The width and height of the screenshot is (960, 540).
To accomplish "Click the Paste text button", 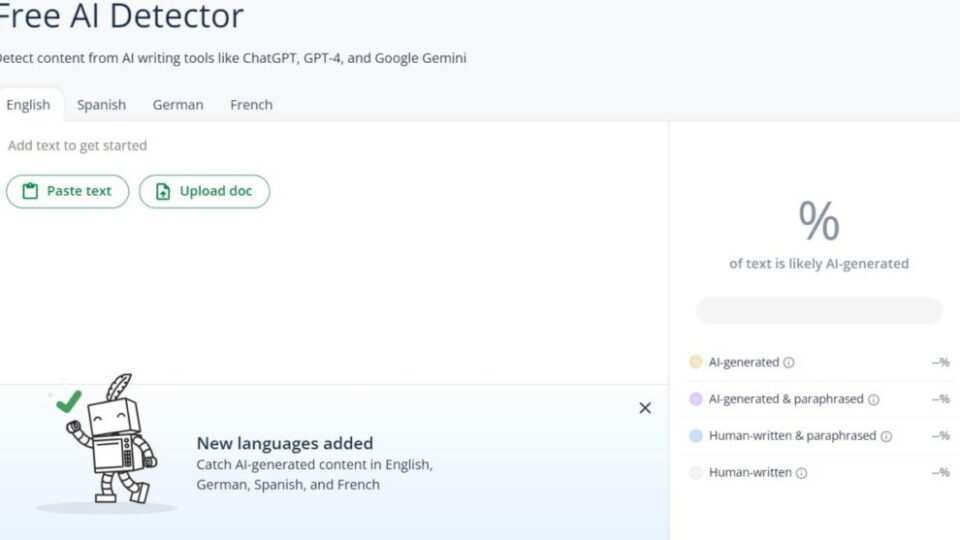I will tap(67, 191).
